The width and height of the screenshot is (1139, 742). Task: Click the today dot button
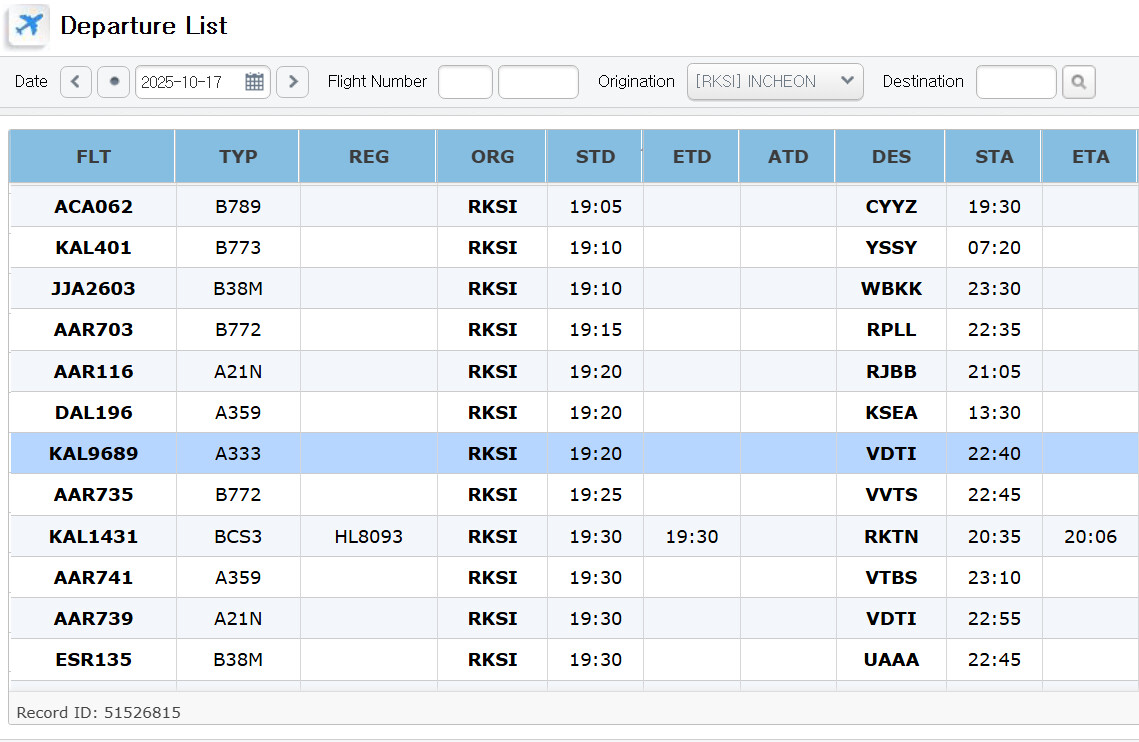[x=114, y=82]
